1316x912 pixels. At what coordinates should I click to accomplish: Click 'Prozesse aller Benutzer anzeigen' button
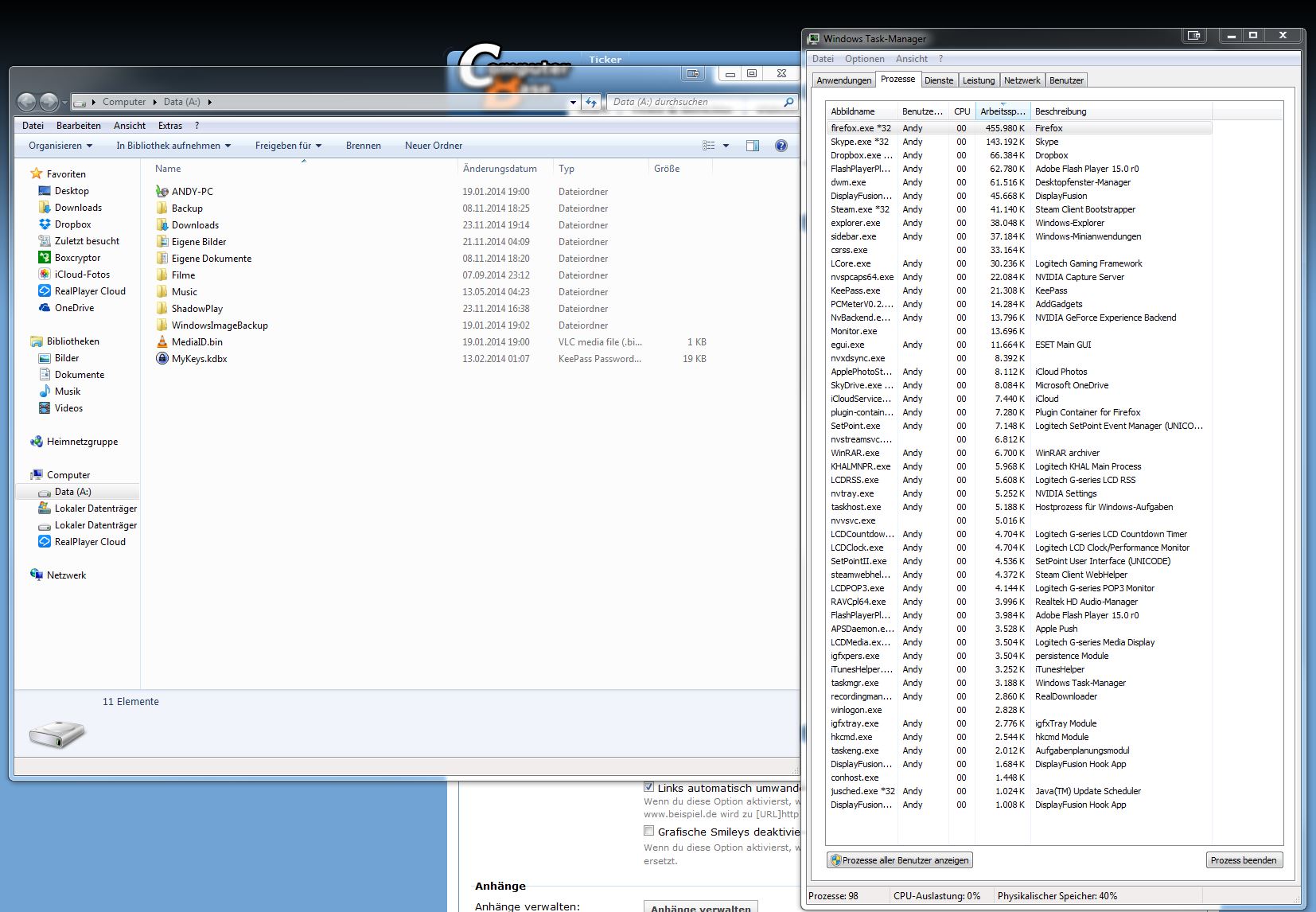point(900,860)
